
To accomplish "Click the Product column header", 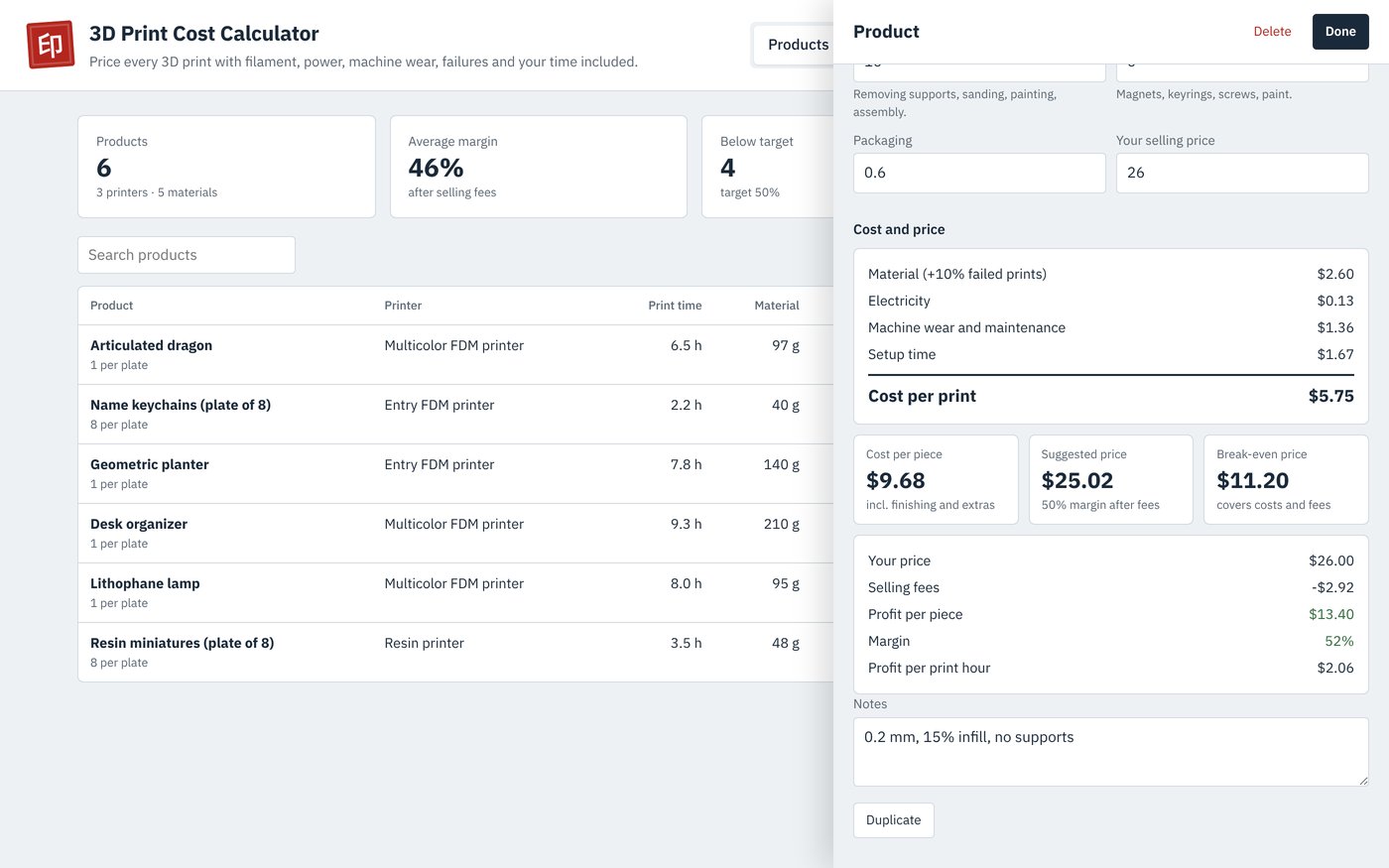I will (111, 306).
